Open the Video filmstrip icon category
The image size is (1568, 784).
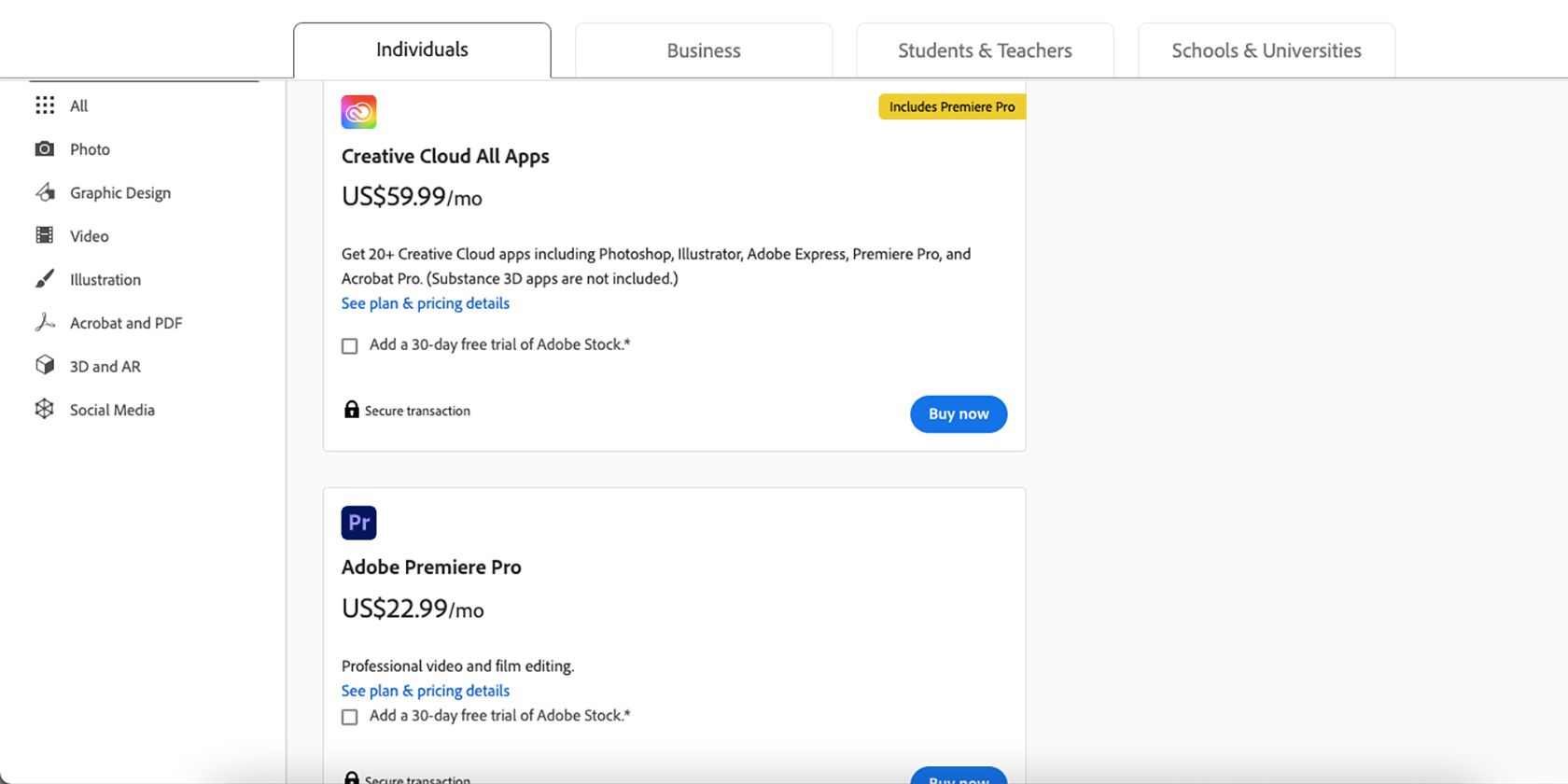pos(45,235)
